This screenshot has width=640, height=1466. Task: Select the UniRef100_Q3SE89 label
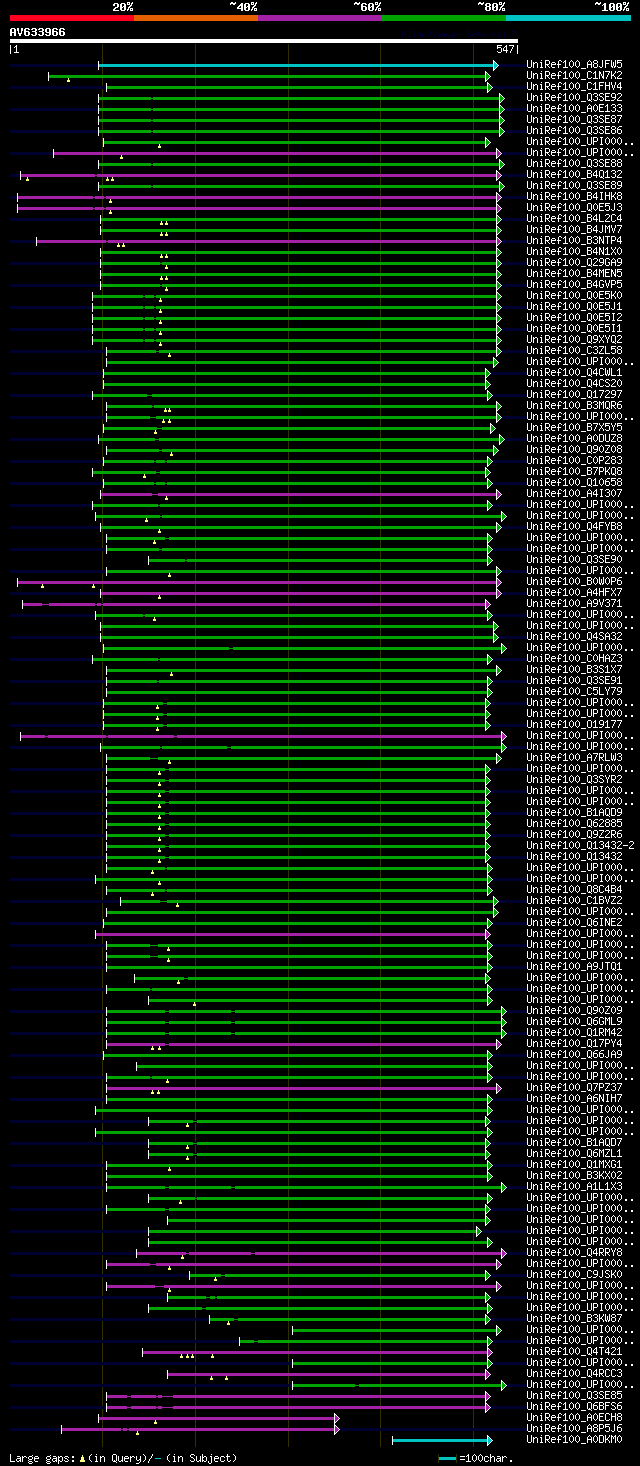coord(574,186)
